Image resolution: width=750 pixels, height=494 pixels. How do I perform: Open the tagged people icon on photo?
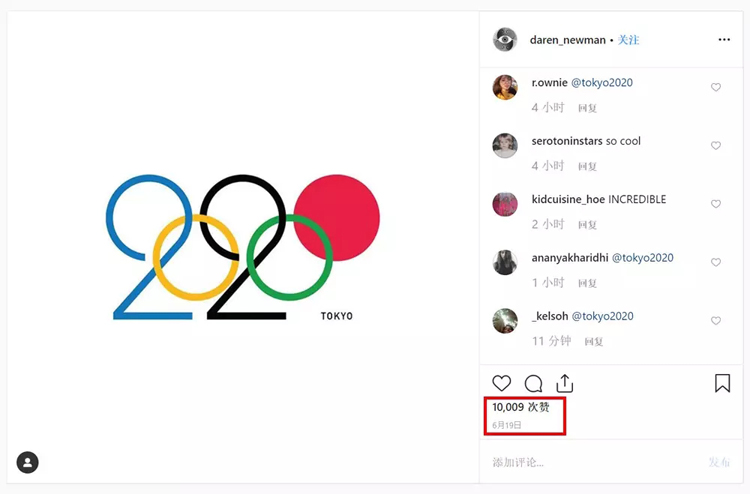(28, 463)
